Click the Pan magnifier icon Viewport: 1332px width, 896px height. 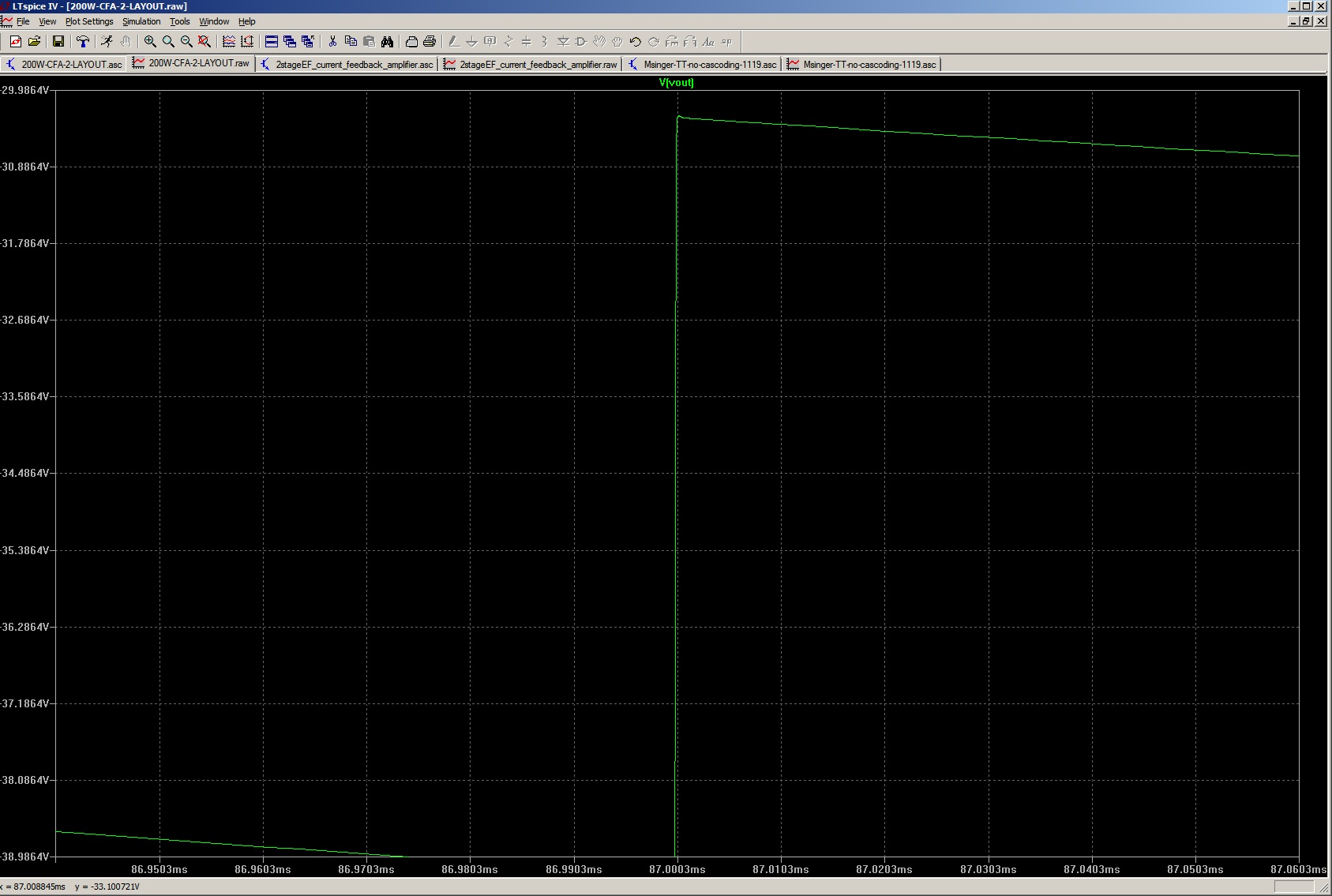click(168, 42)
